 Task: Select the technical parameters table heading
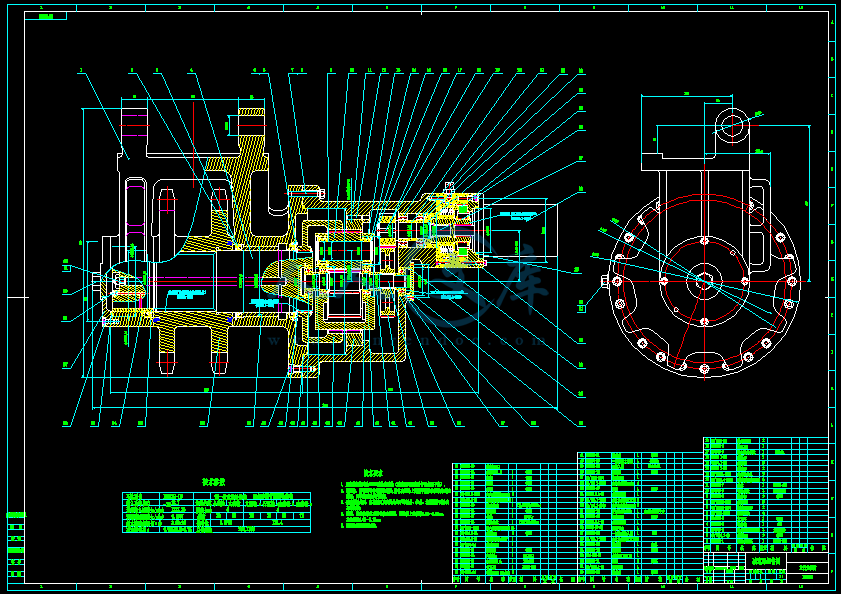coord(213,482)
